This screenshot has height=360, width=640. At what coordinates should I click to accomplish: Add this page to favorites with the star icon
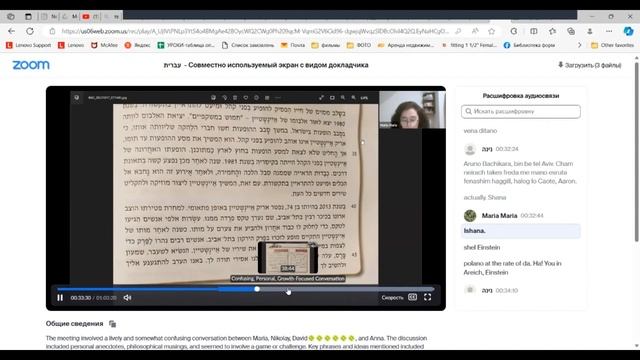point(491,31)
